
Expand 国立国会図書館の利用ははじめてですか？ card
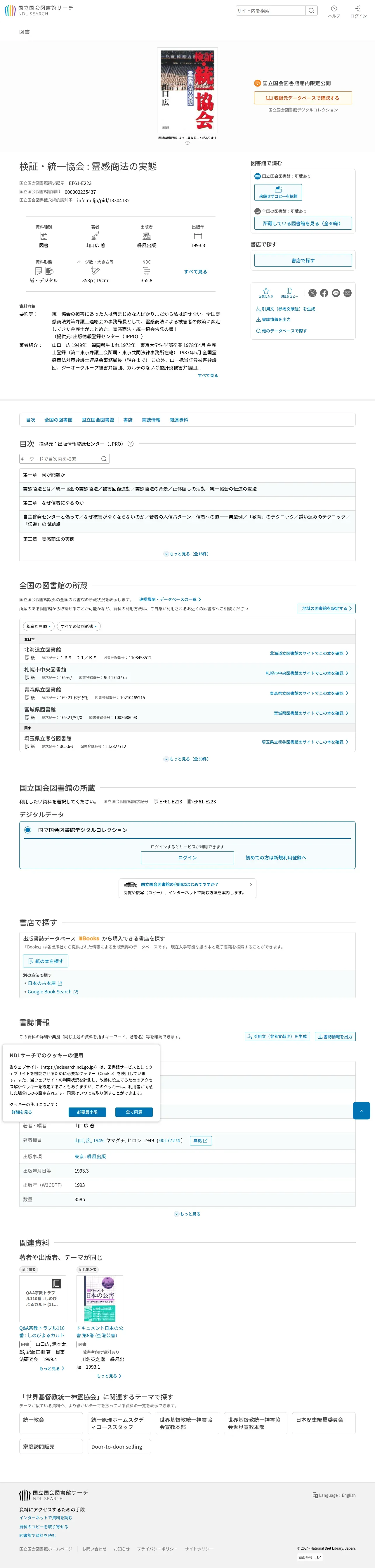click(187, 888)
